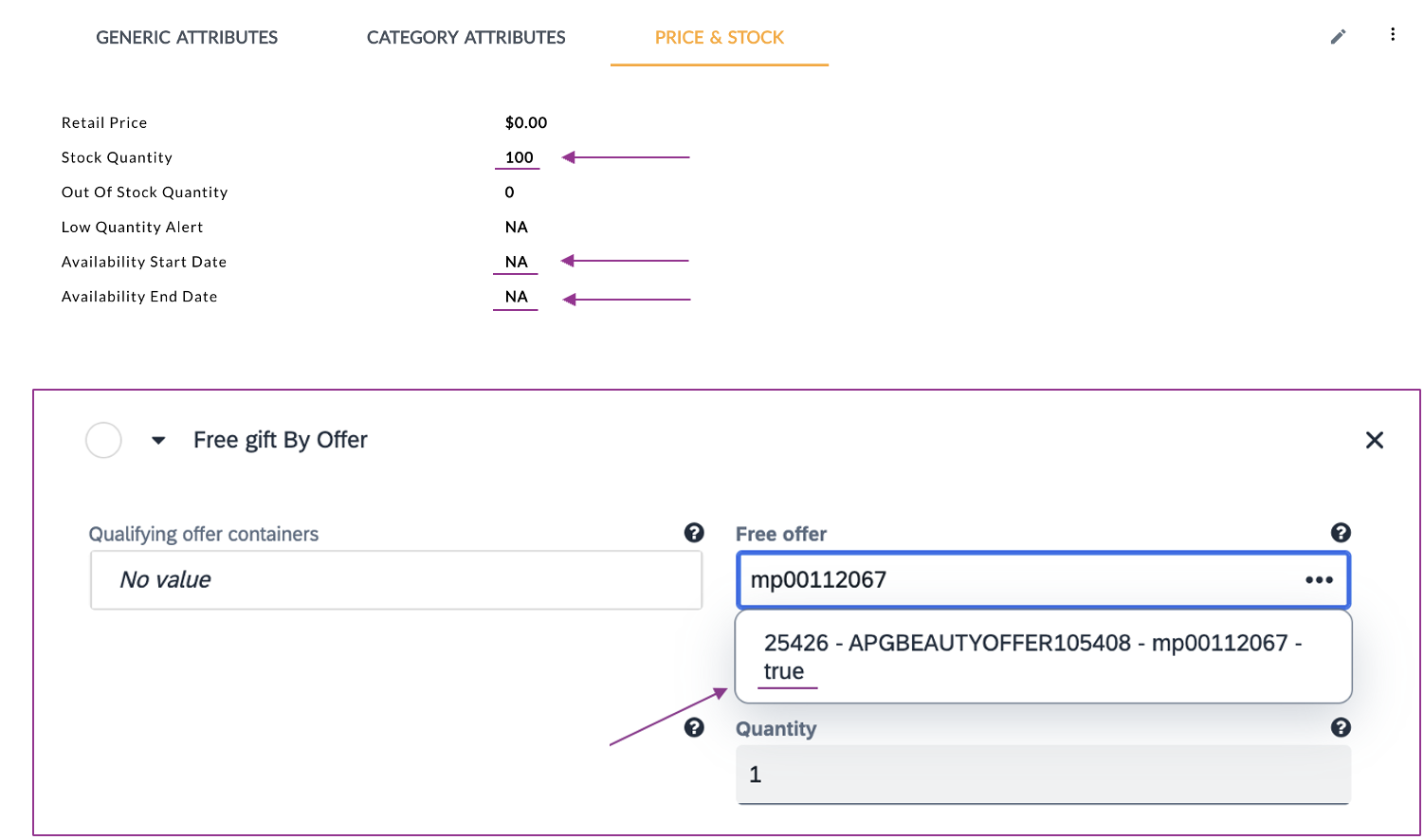The height and width of the screenshot is (840, 1424).
Task: Close the Free gift By Offer panel
Action: 1374,440
